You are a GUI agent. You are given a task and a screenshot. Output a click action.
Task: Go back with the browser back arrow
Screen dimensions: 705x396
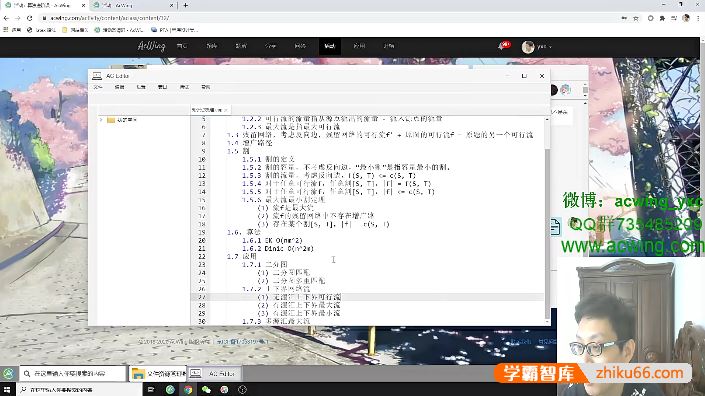[x=6, y=18]
